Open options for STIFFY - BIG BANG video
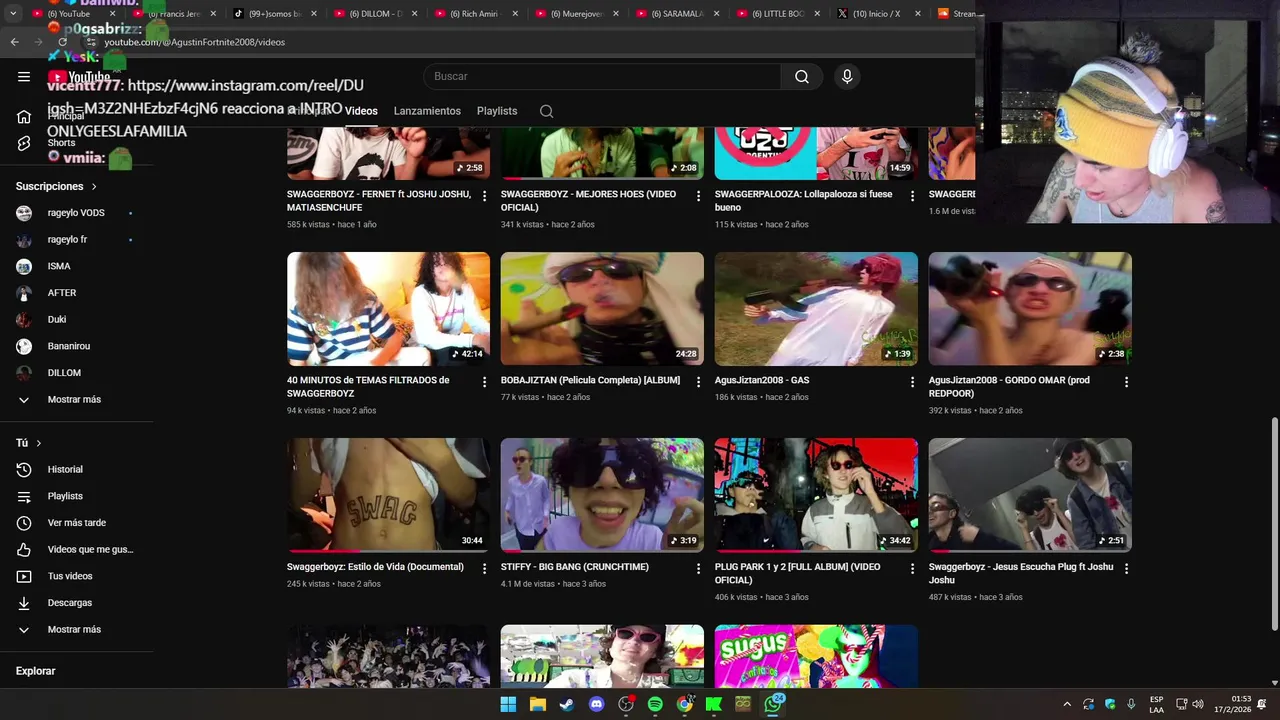 (x=699, y=568)
